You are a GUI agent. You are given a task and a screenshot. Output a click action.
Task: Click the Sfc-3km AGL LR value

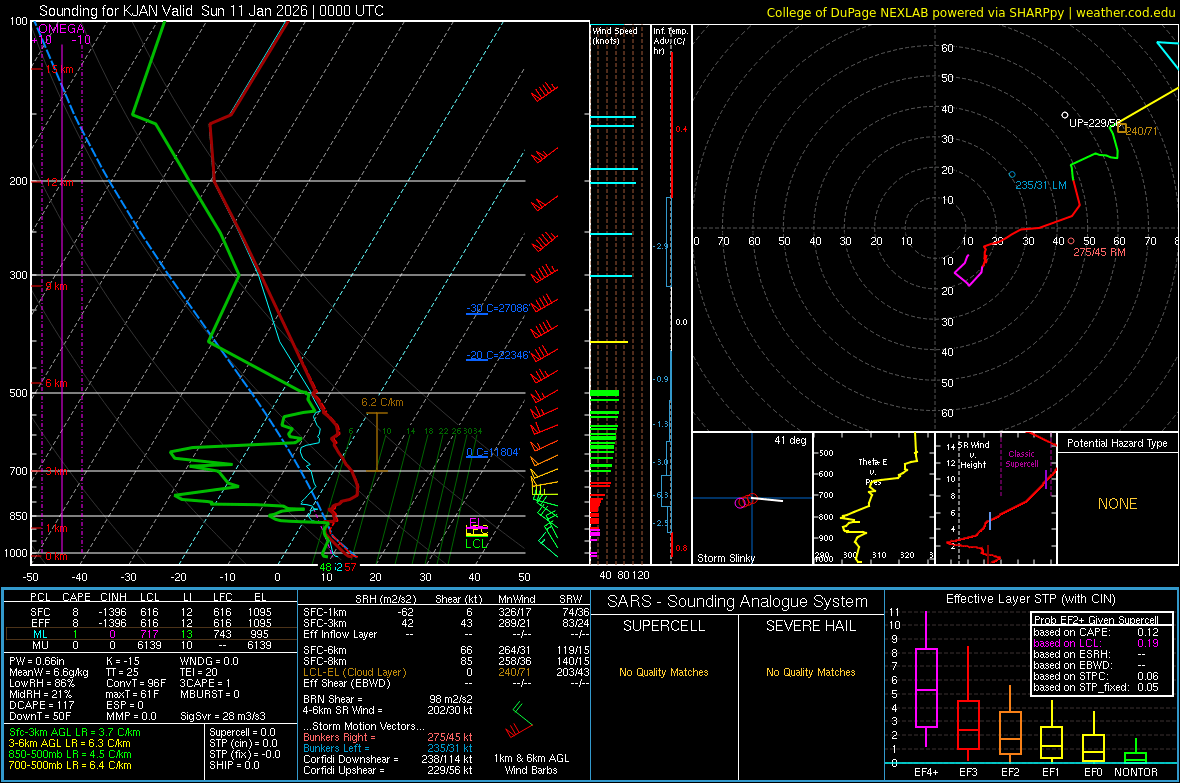pos(75,732)
